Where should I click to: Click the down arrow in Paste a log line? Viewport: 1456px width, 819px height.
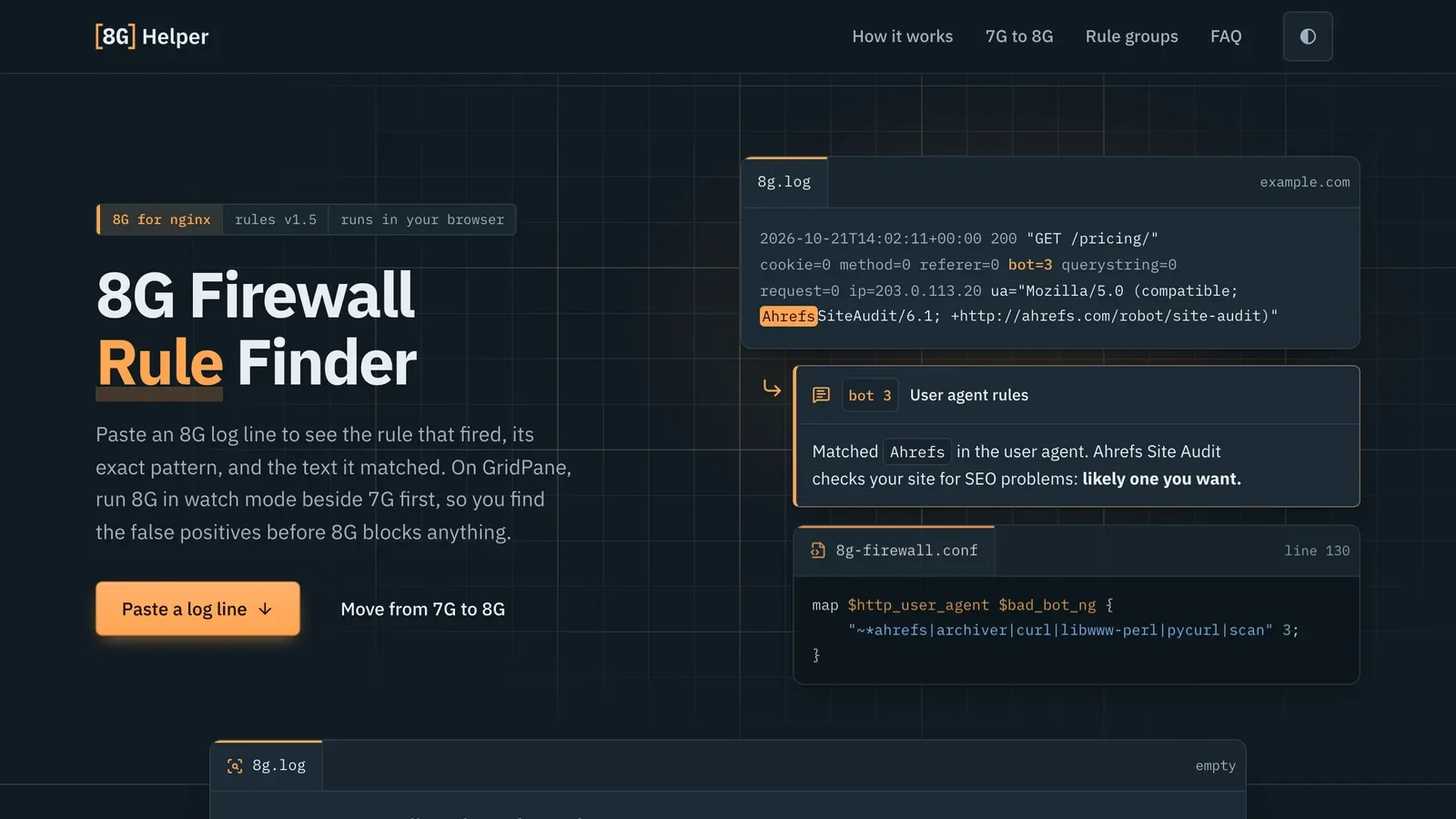pos(265,610)
